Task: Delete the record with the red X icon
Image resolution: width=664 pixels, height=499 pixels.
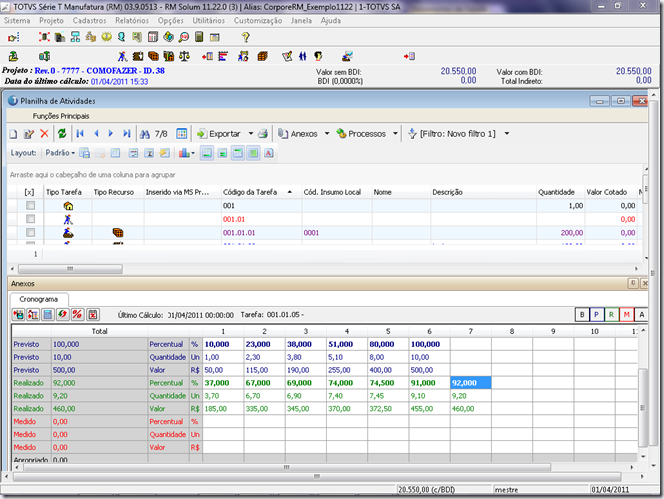Action: click(44, 134)
